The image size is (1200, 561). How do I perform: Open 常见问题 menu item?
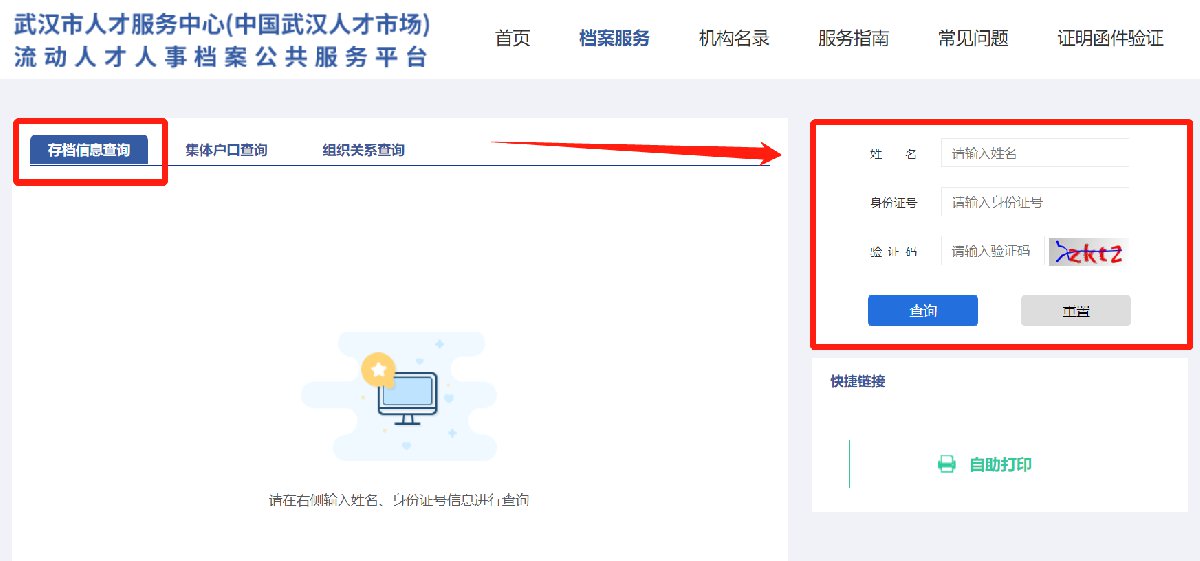(973, 39)
